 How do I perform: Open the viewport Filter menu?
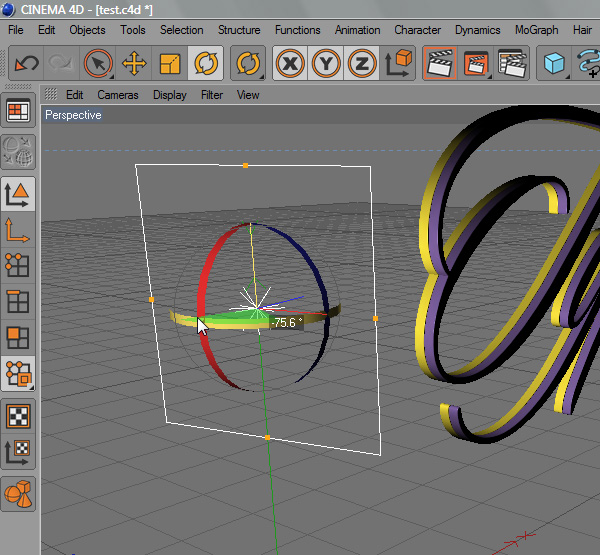212,95
